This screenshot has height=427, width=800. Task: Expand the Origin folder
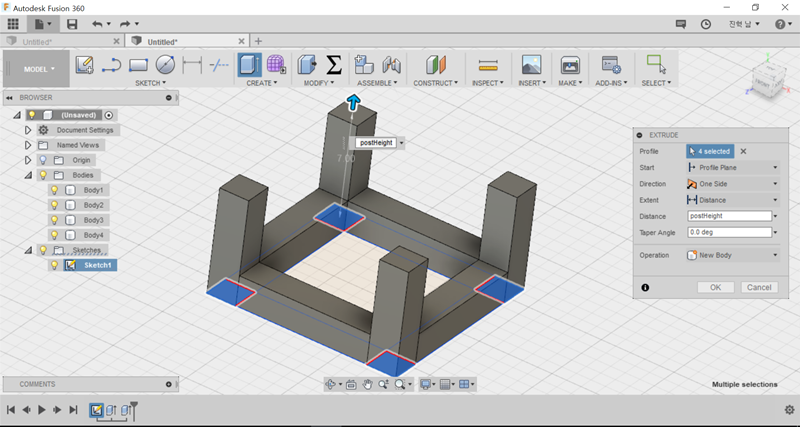coord(28,160)
